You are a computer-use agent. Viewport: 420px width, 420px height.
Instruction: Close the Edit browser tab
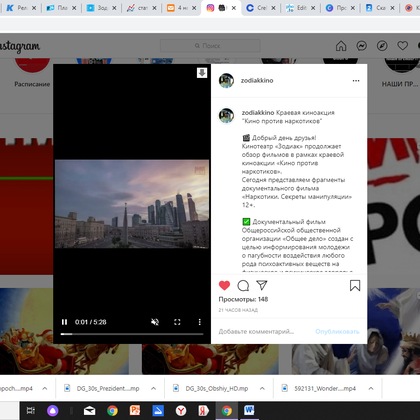313,8
